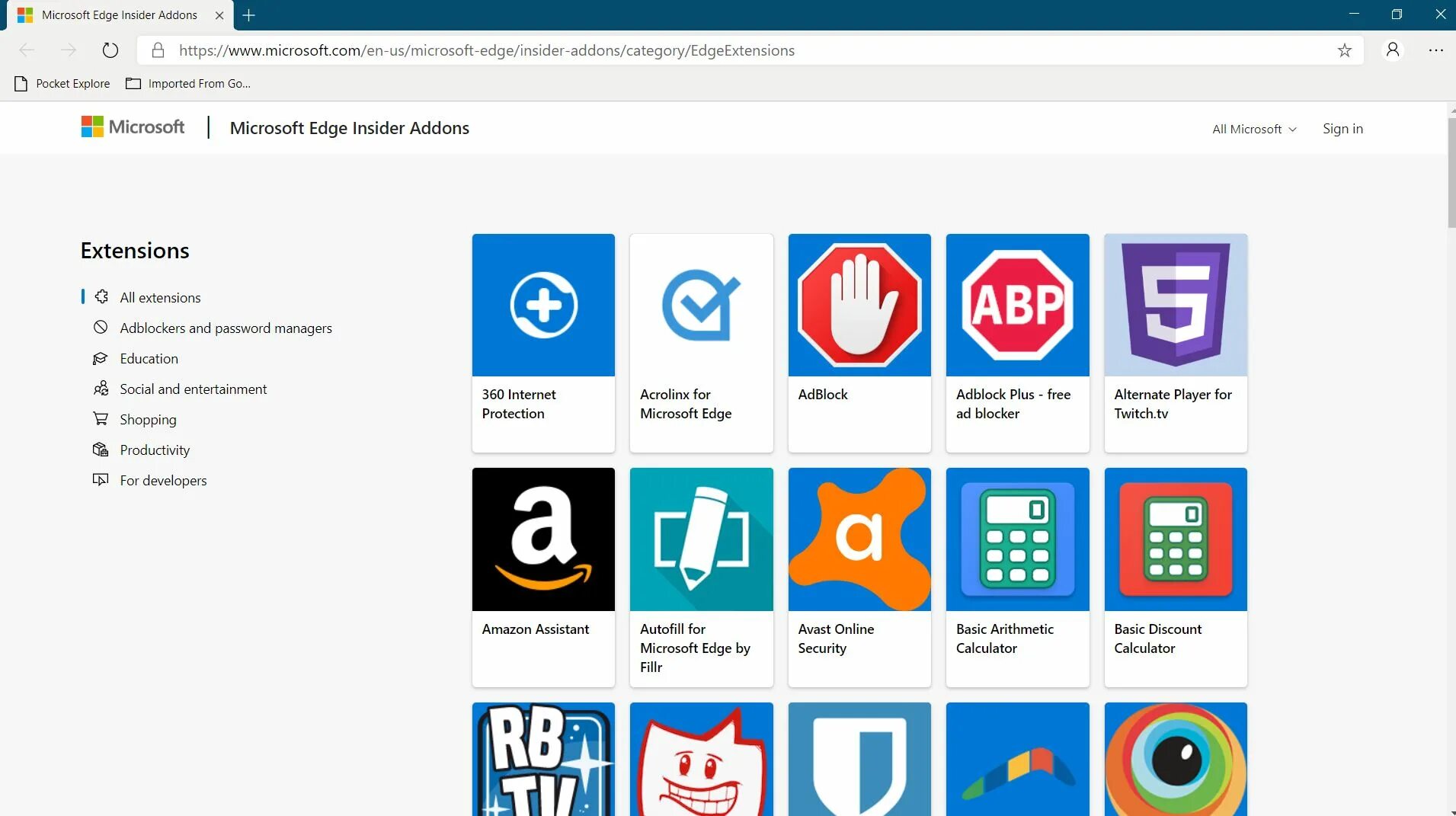1456x816 pixels.
Task: Click the "Basic Discount Calculator" title text
Action: point(1157,638)
